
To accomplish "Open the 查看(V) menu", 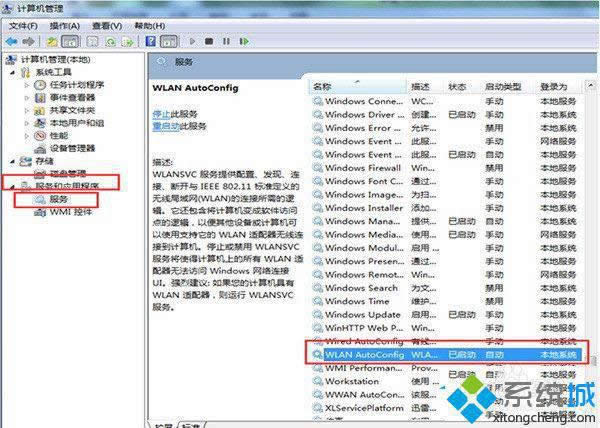I will coord(106,25).
